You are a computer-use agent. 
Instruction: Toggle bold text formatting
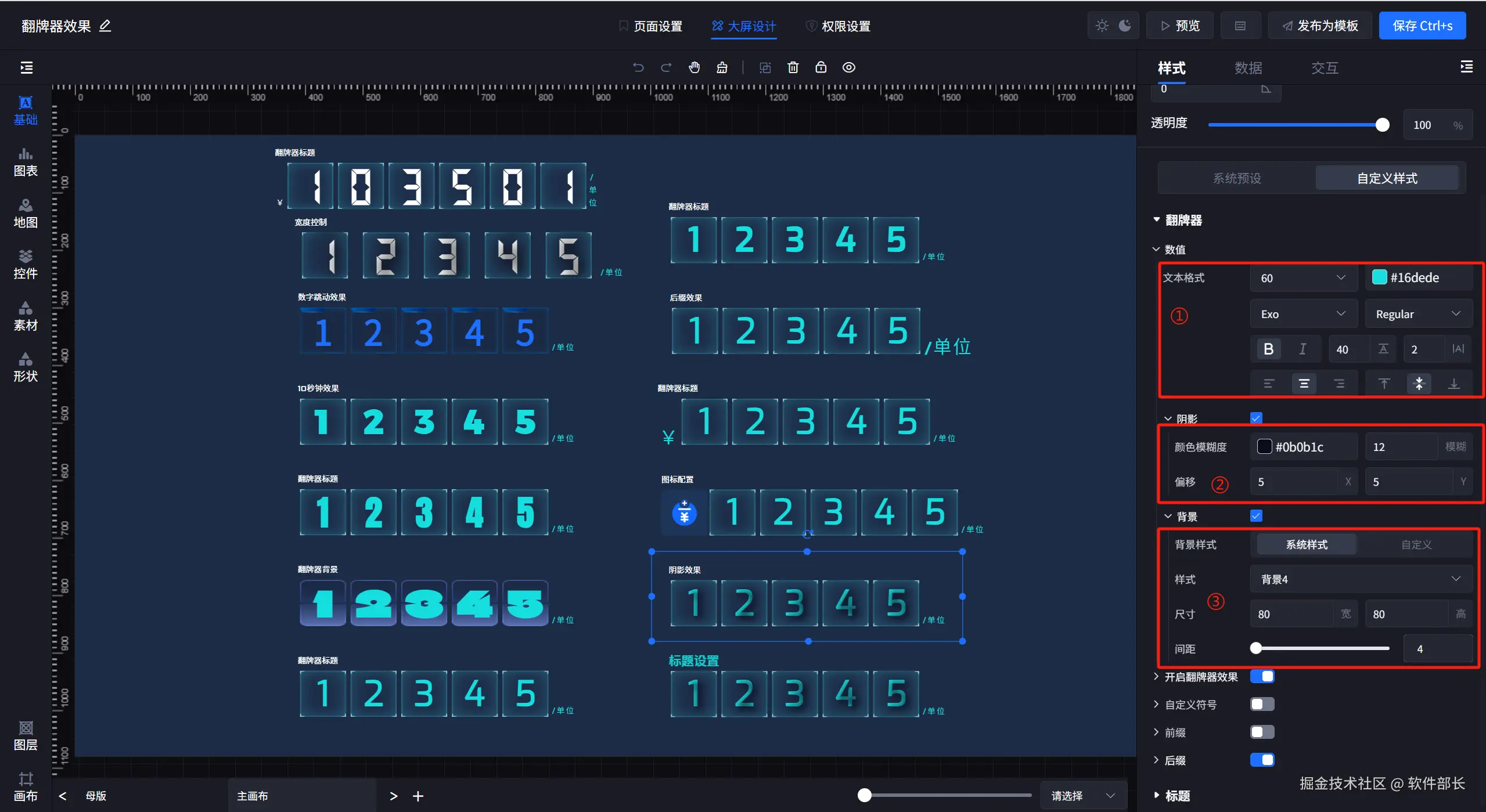[x=1268, y=349]
